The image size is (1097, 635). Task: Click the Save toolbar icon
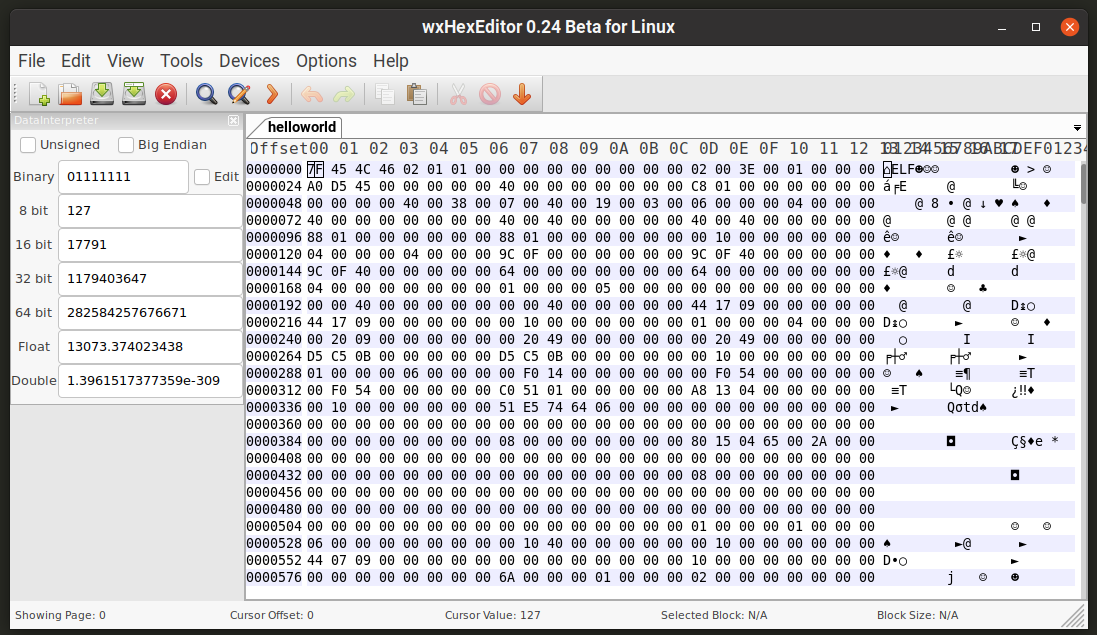coord(102,94)
